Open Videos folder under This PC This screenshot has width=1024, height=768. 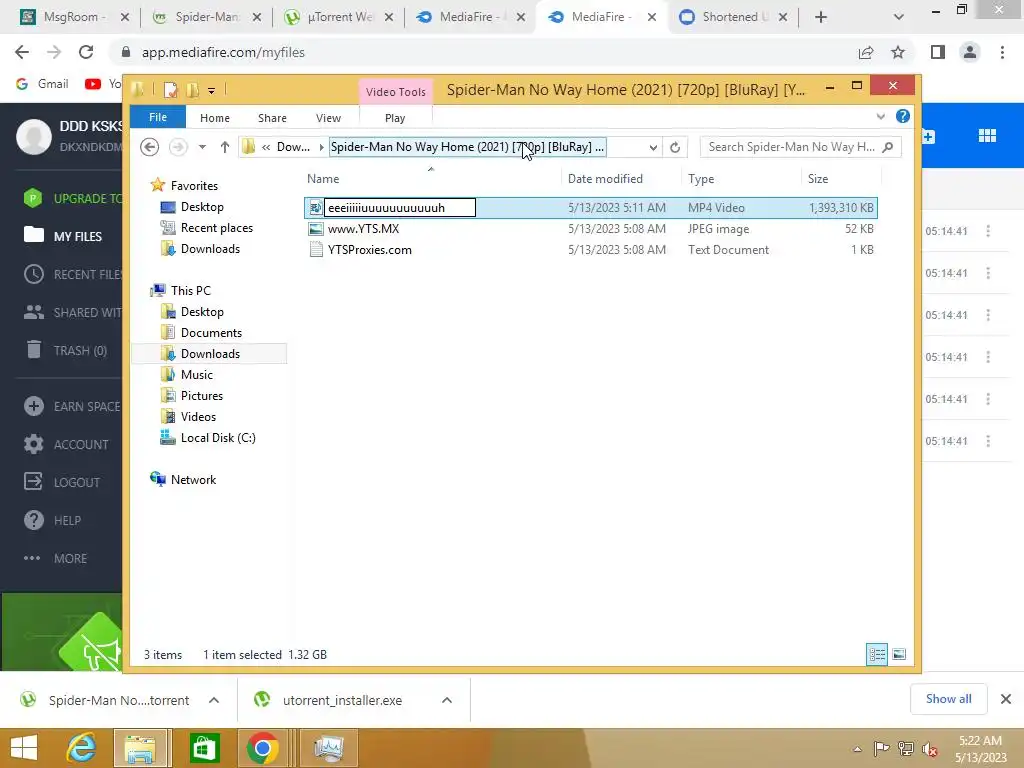click(x=198, y=417)
